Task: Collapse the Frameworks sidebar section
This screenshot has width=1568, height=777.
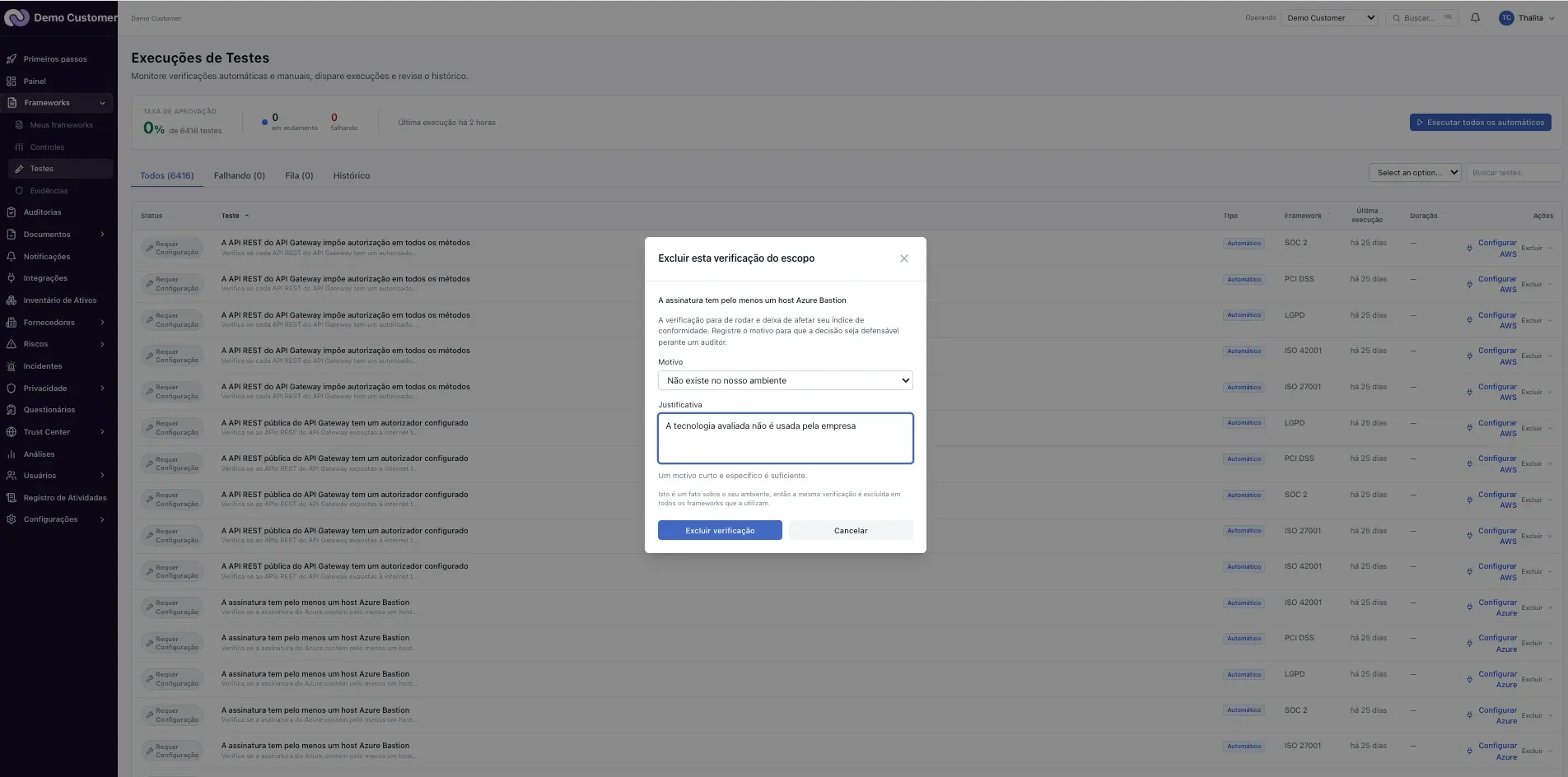Action: pyautogui.click(x=102, y=103)
